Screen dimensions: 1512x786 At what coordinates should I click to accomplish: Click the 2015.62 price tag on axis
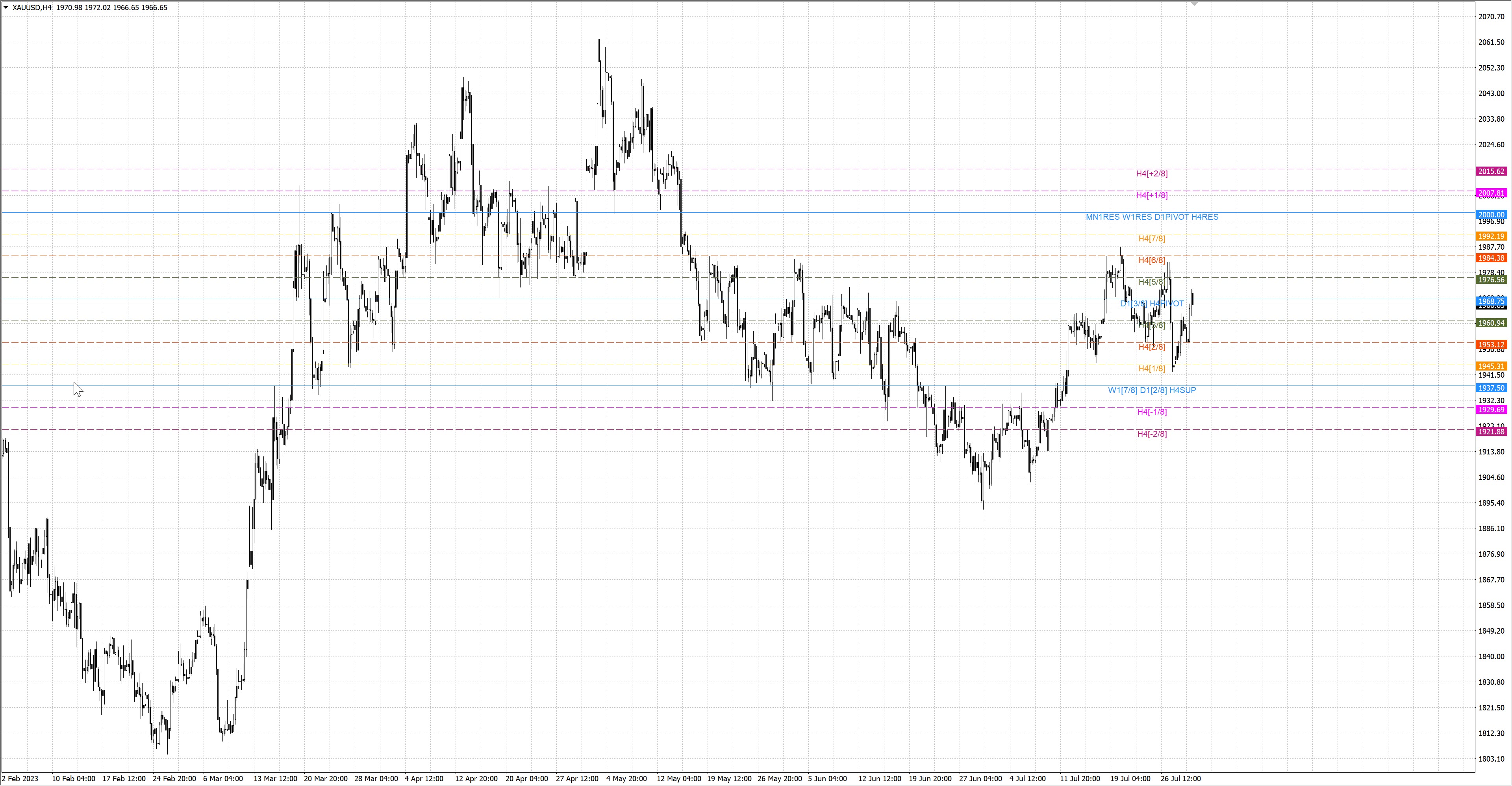[1491, 171]
